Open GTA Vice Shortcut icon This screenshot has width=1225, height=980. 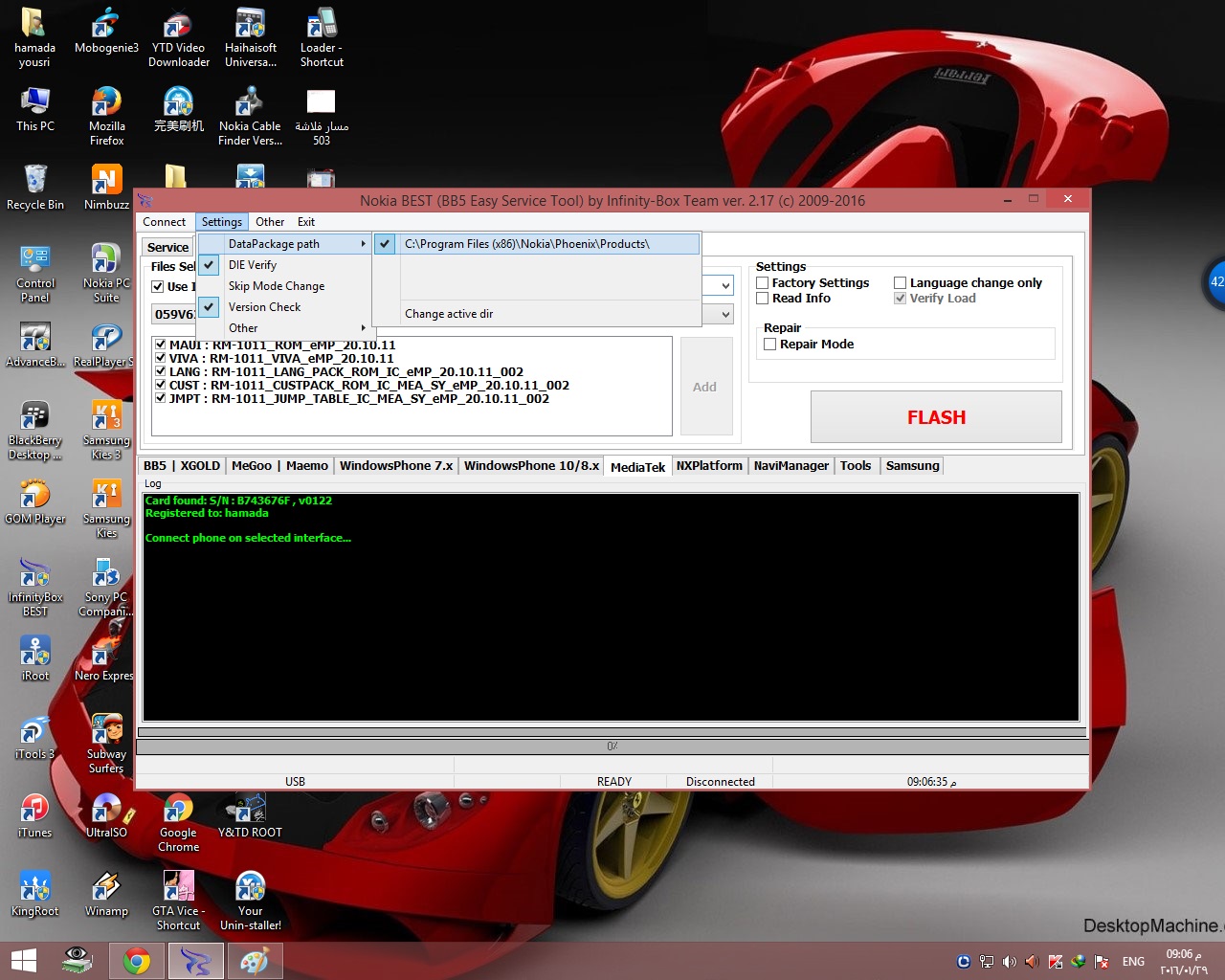178,902
